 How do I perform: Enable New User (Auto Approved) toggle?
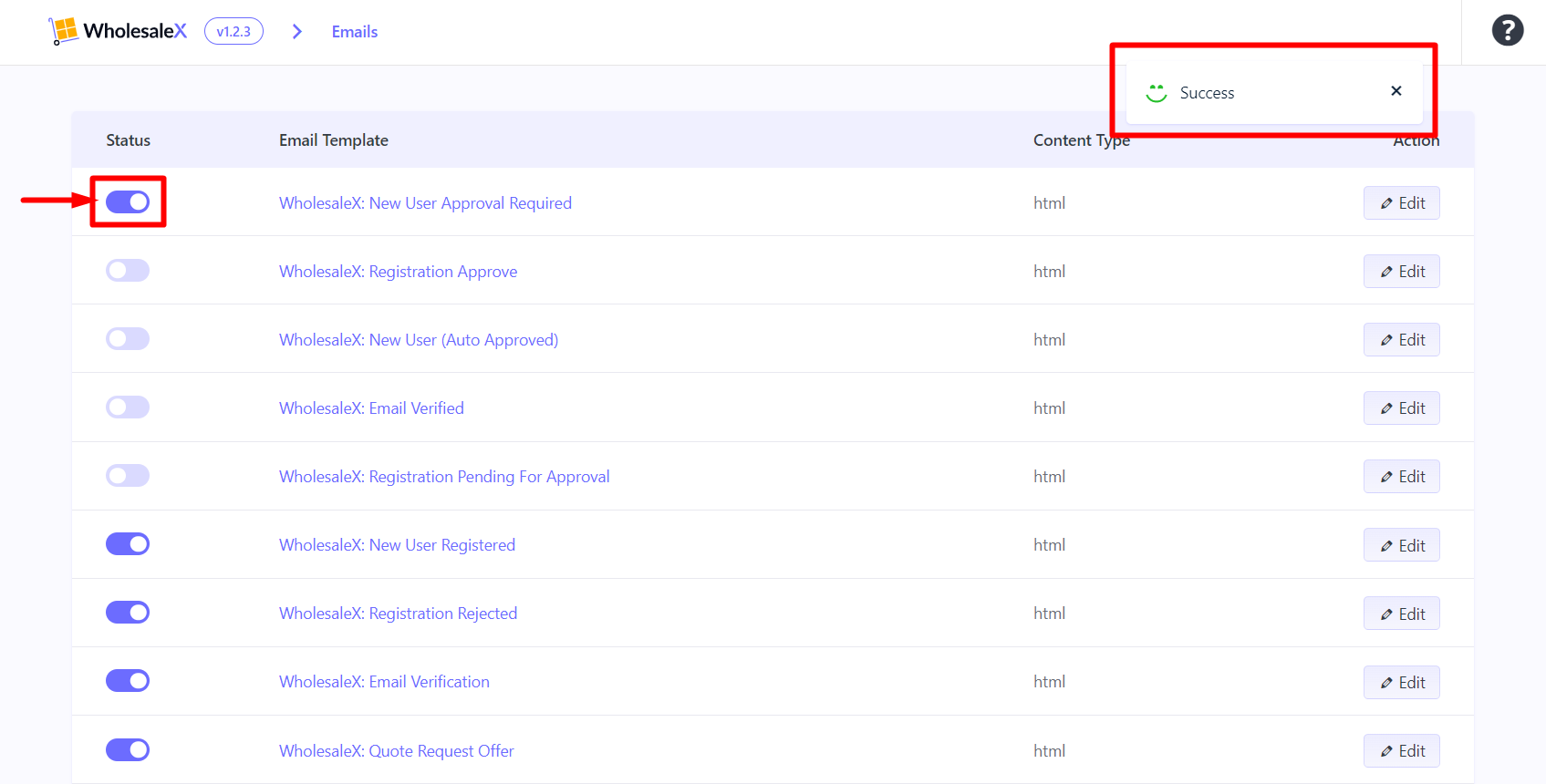[x=128, y=338]
